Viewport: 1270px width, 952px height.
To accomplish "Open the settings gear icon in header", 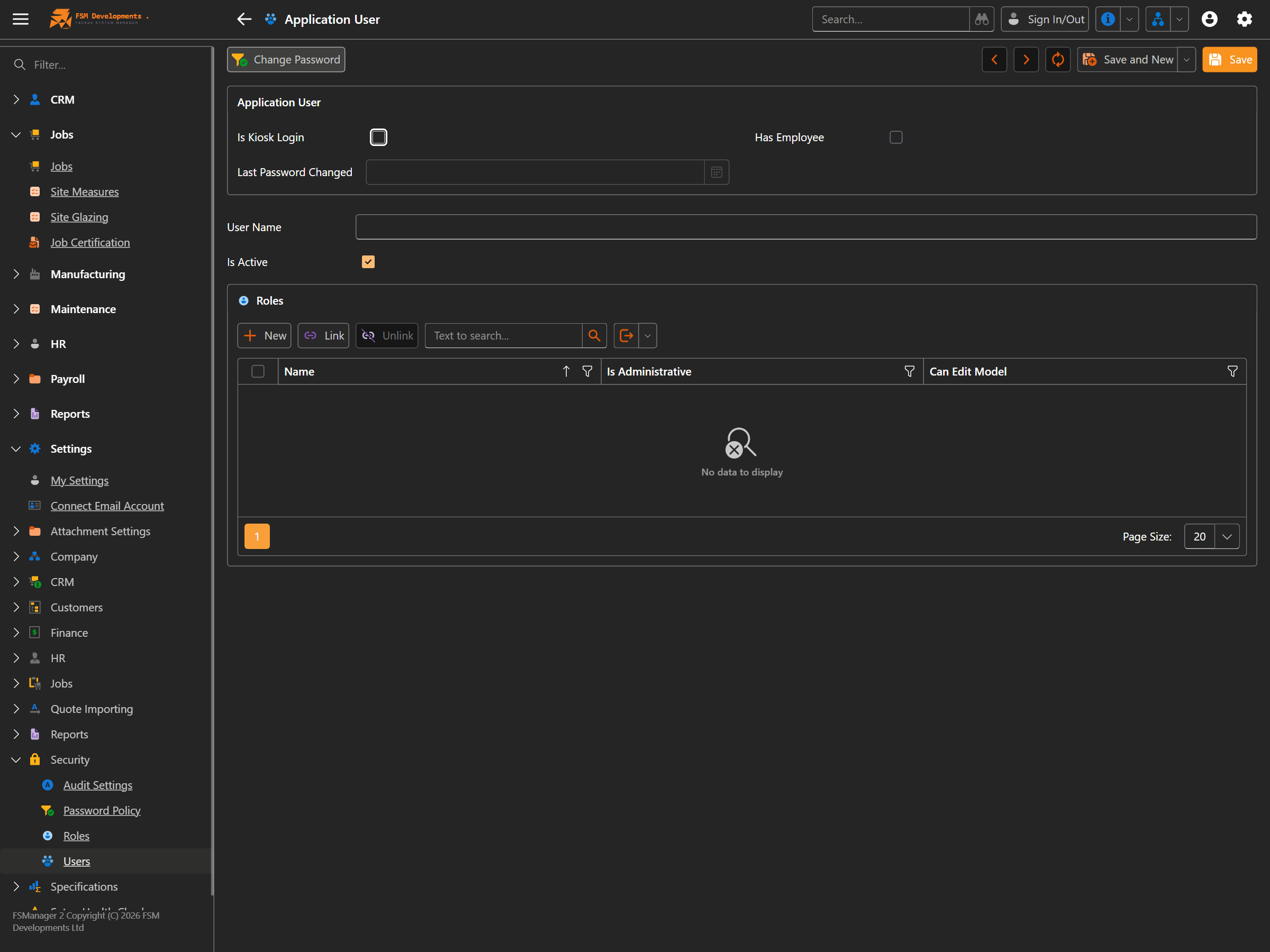I will coord(1244,19).
